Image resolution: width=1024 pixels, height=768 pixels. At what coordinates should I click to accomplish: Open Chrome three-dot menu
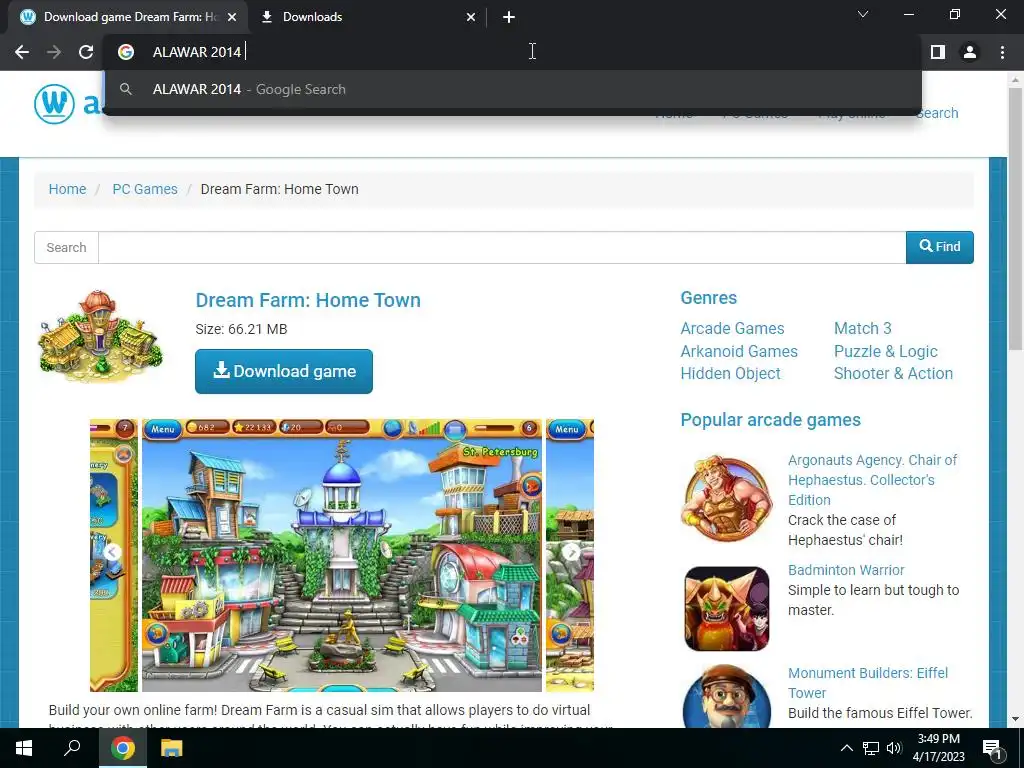pyautogui.click(x=1002, y=52)
